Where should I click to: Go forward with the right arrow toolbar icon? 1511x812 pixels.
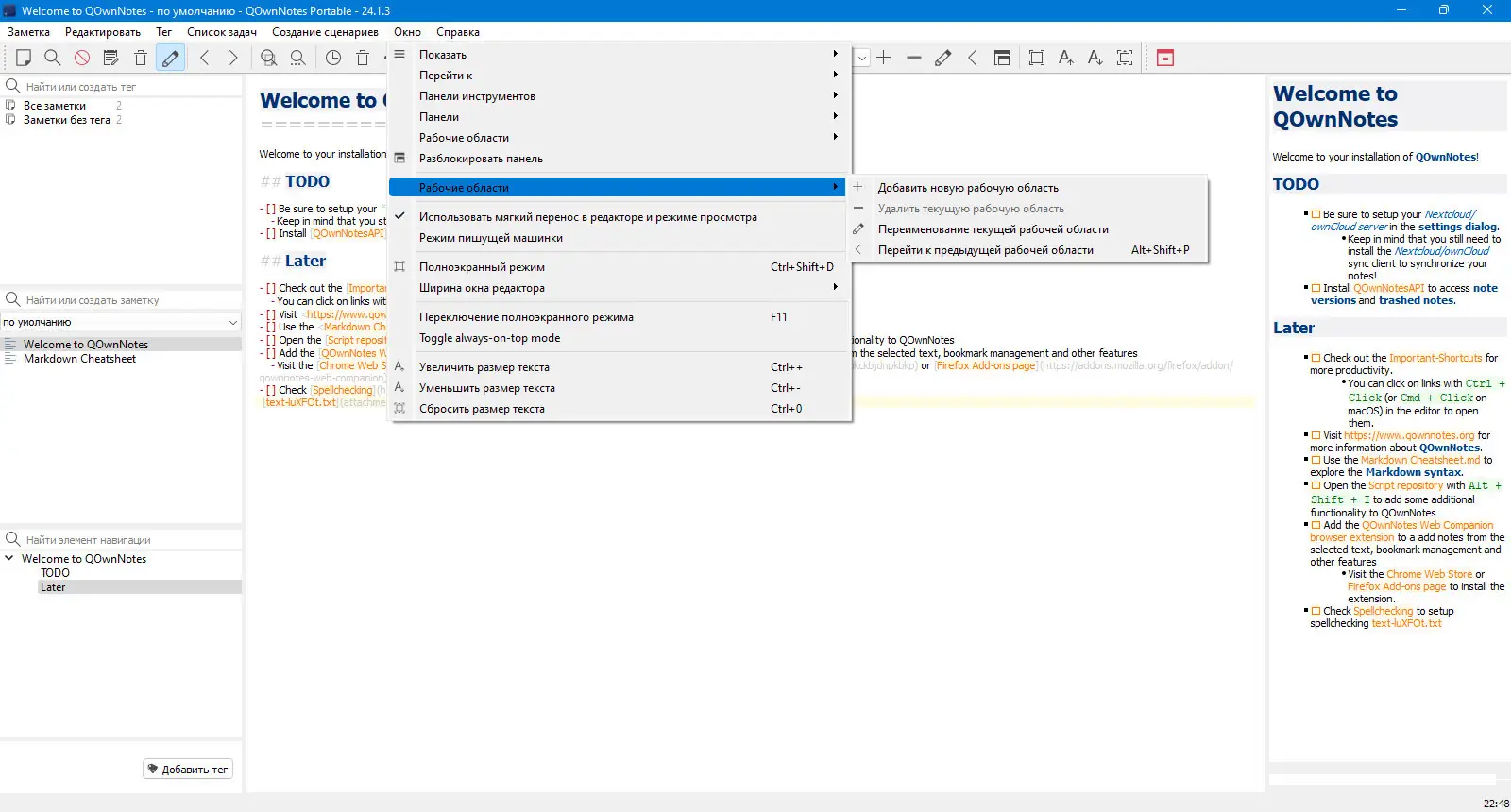234,58
